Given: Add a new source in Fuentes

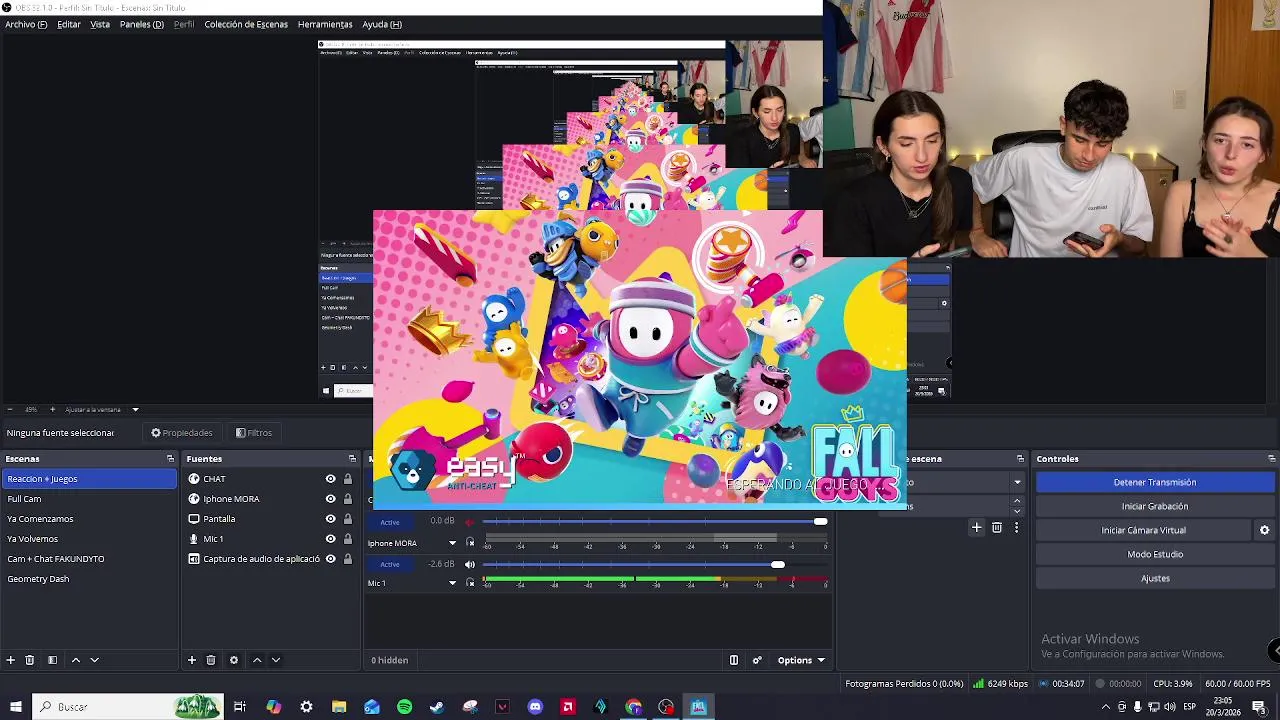Looking at the screenshot, I should pyautogui.click(x=191, y=660).
